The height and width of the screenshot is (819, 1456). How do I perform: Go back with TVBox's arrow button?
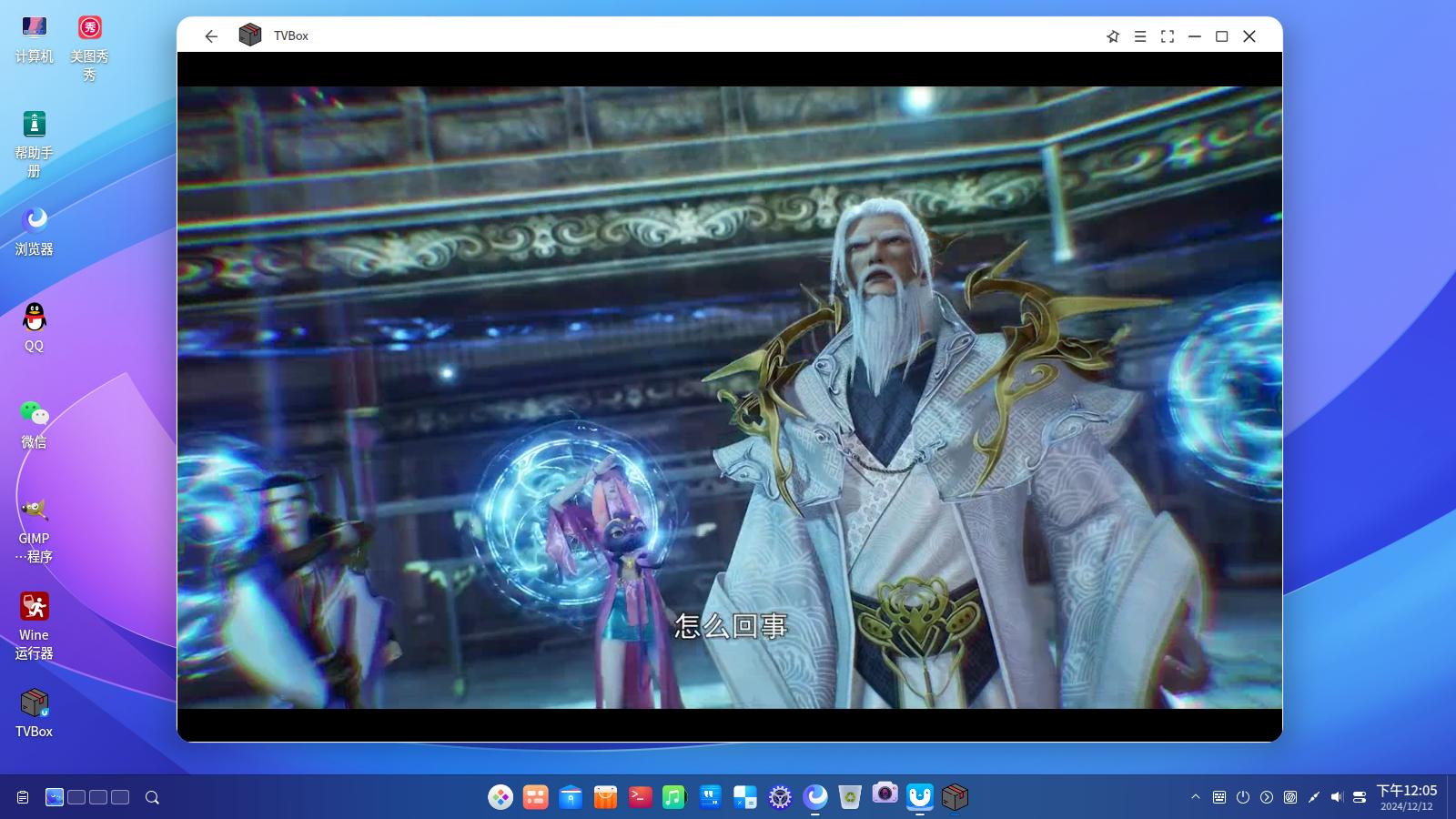tap(211, 36)
